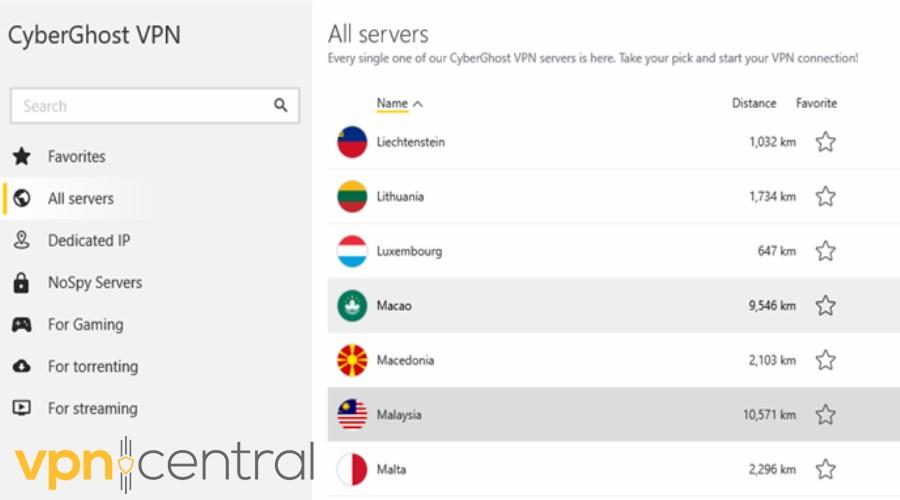Click the Malta flag icon

click(352, 469)
